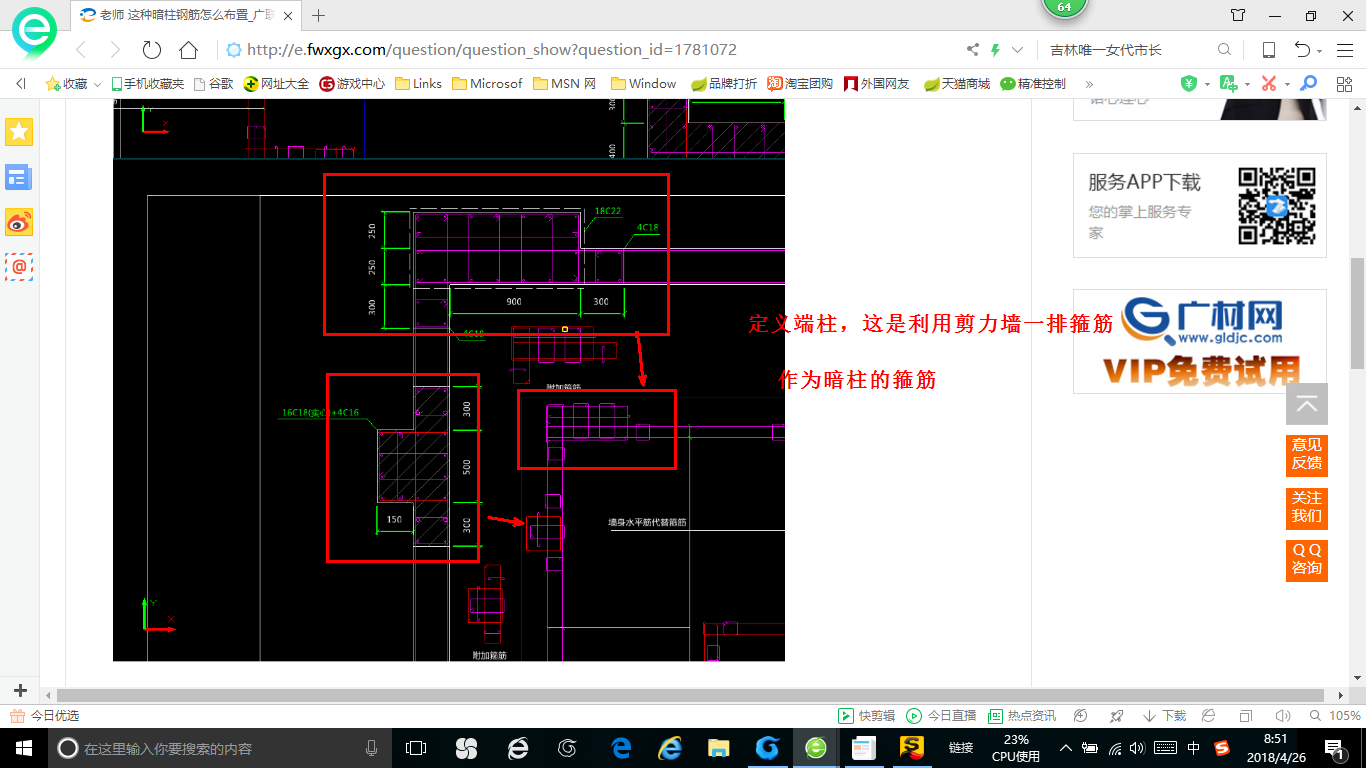Click the green shield yen extension icon
Screen dimensions: 1366x768
pyautogui.click(x=1189, y=84)
